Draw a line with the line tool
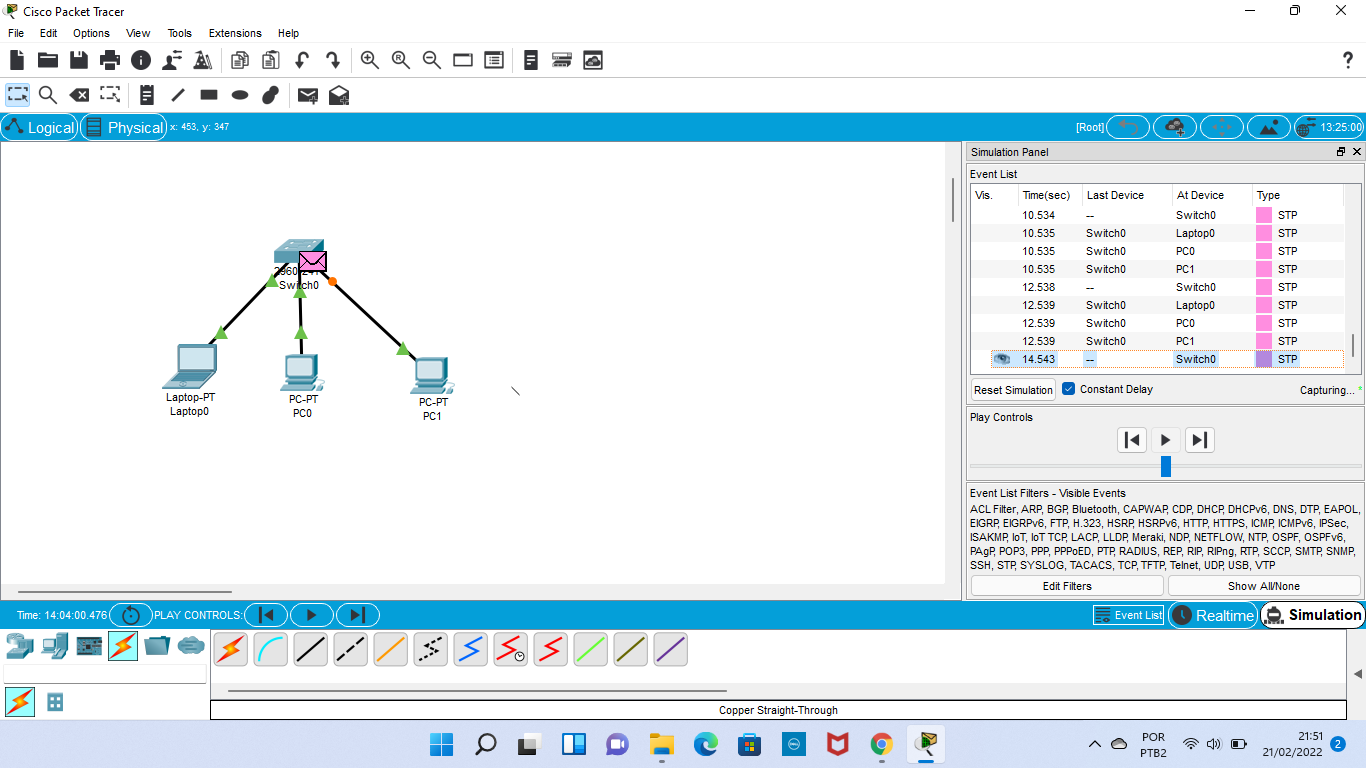Image resolution: width=1366 pixels, height=768 pixels. (x=178, y=95)
